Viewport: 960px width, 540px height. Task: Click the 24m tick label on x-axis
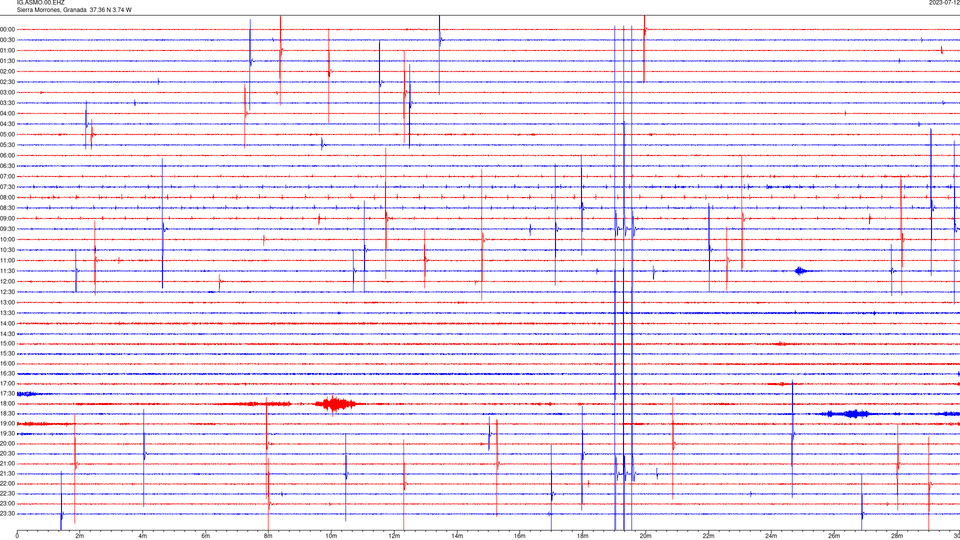pos(771,536)
